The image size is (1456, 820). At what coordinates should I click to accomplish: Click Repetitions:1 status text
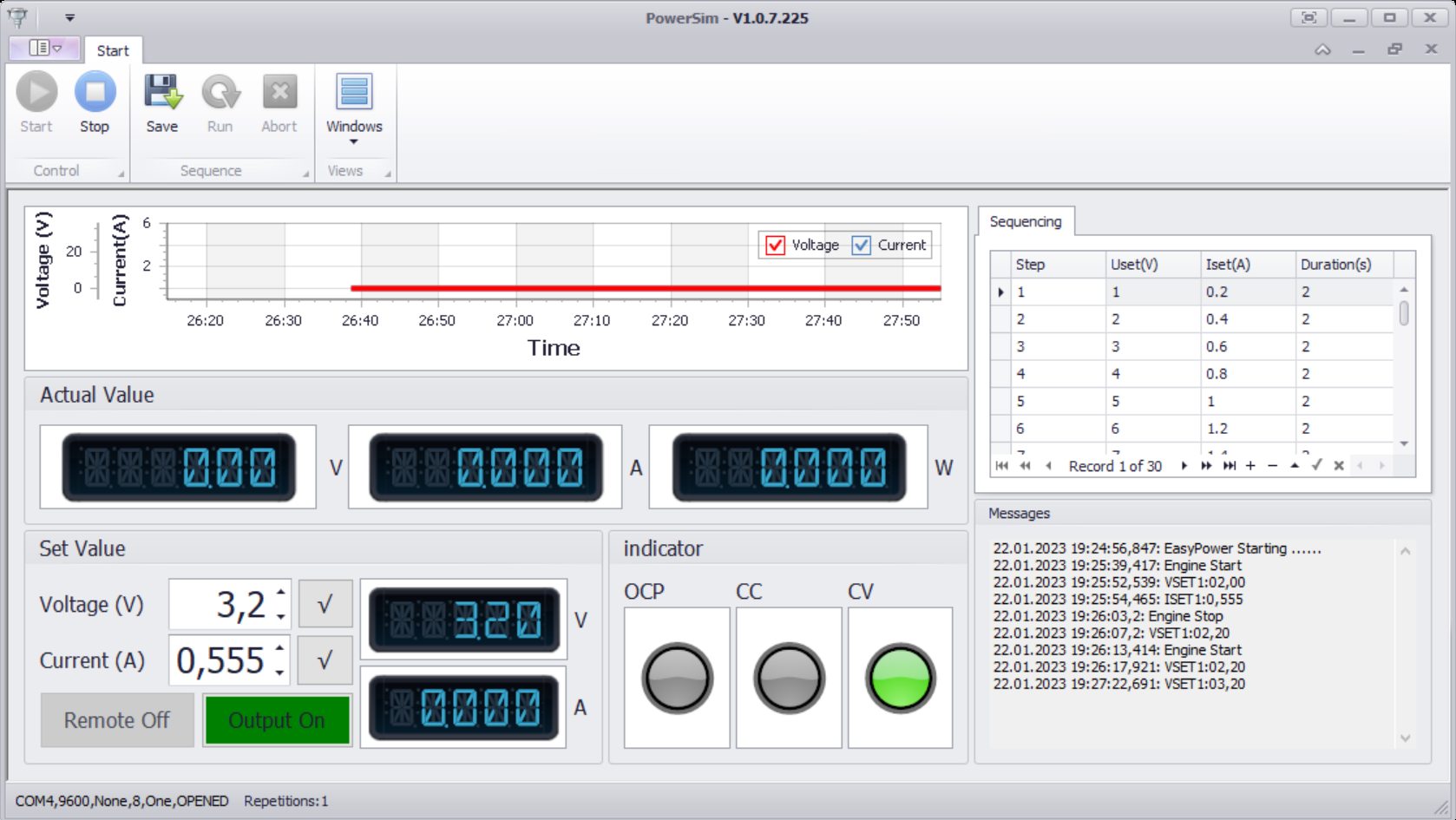point(286,801)
